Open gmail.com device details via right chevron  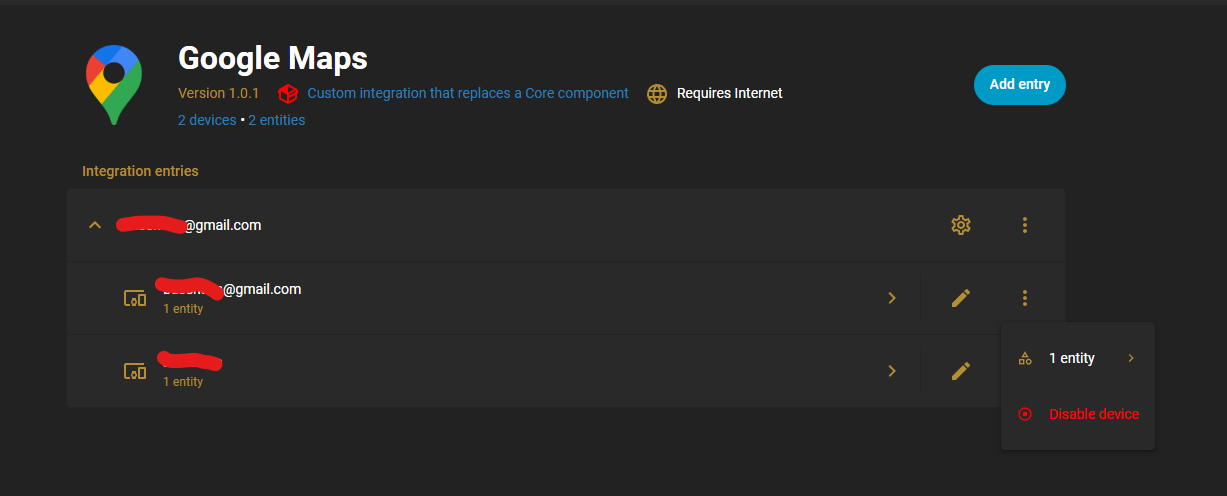click(892, 298)
